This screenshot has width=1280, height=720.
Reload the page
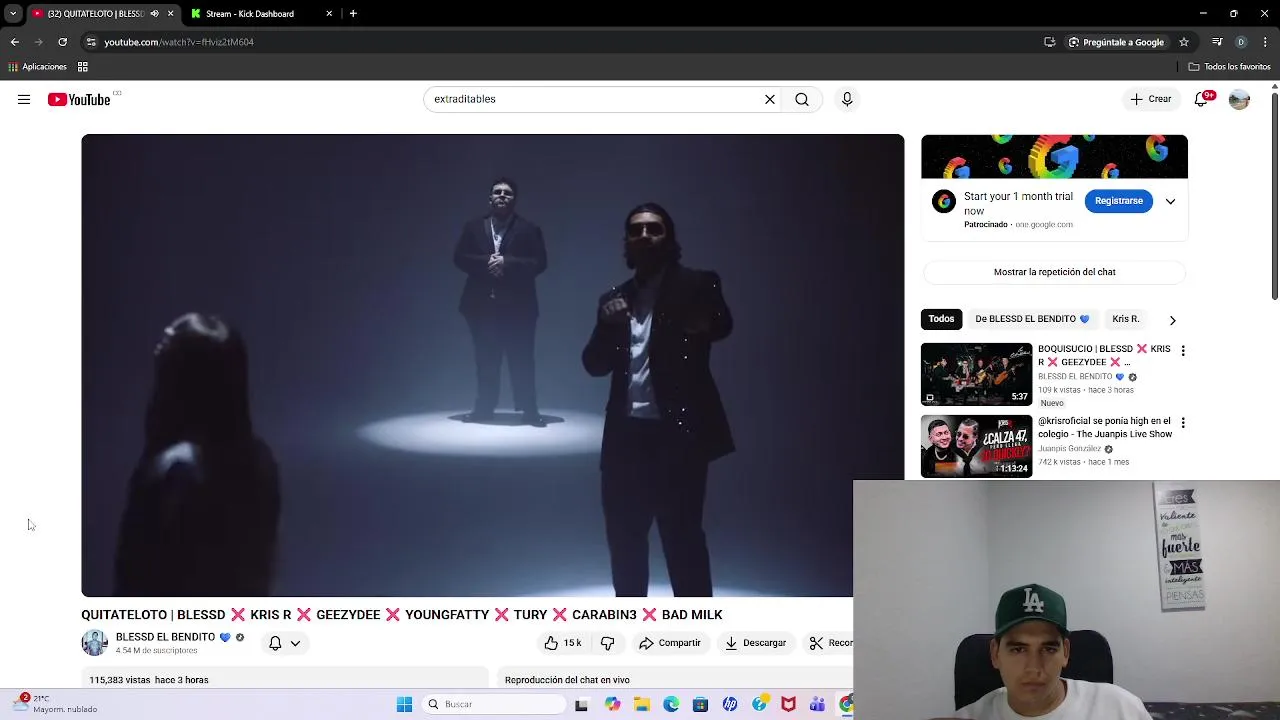tap(62, 42)
